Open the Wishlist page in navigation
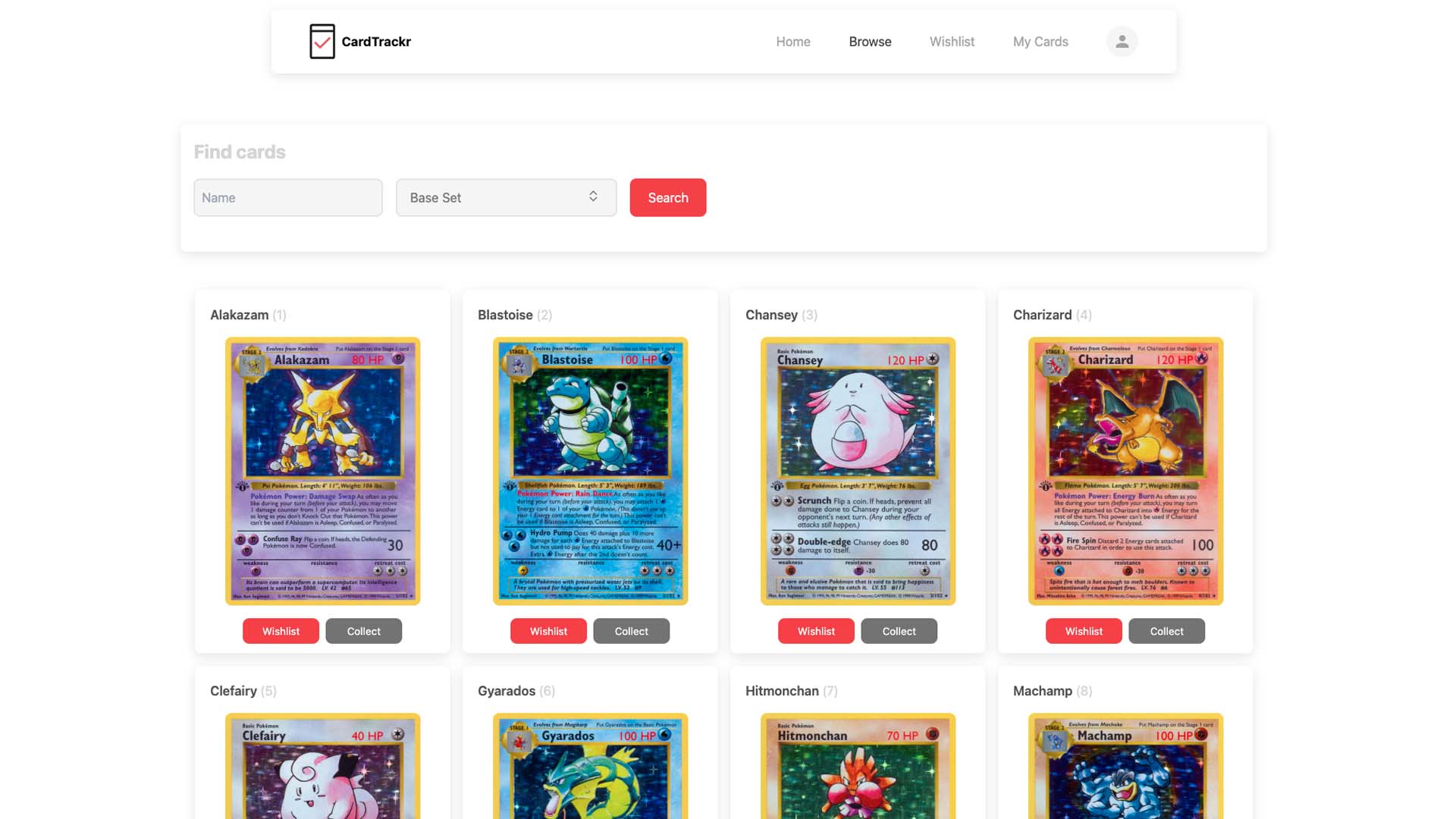Screen dimensions: 1456x819 952,42
